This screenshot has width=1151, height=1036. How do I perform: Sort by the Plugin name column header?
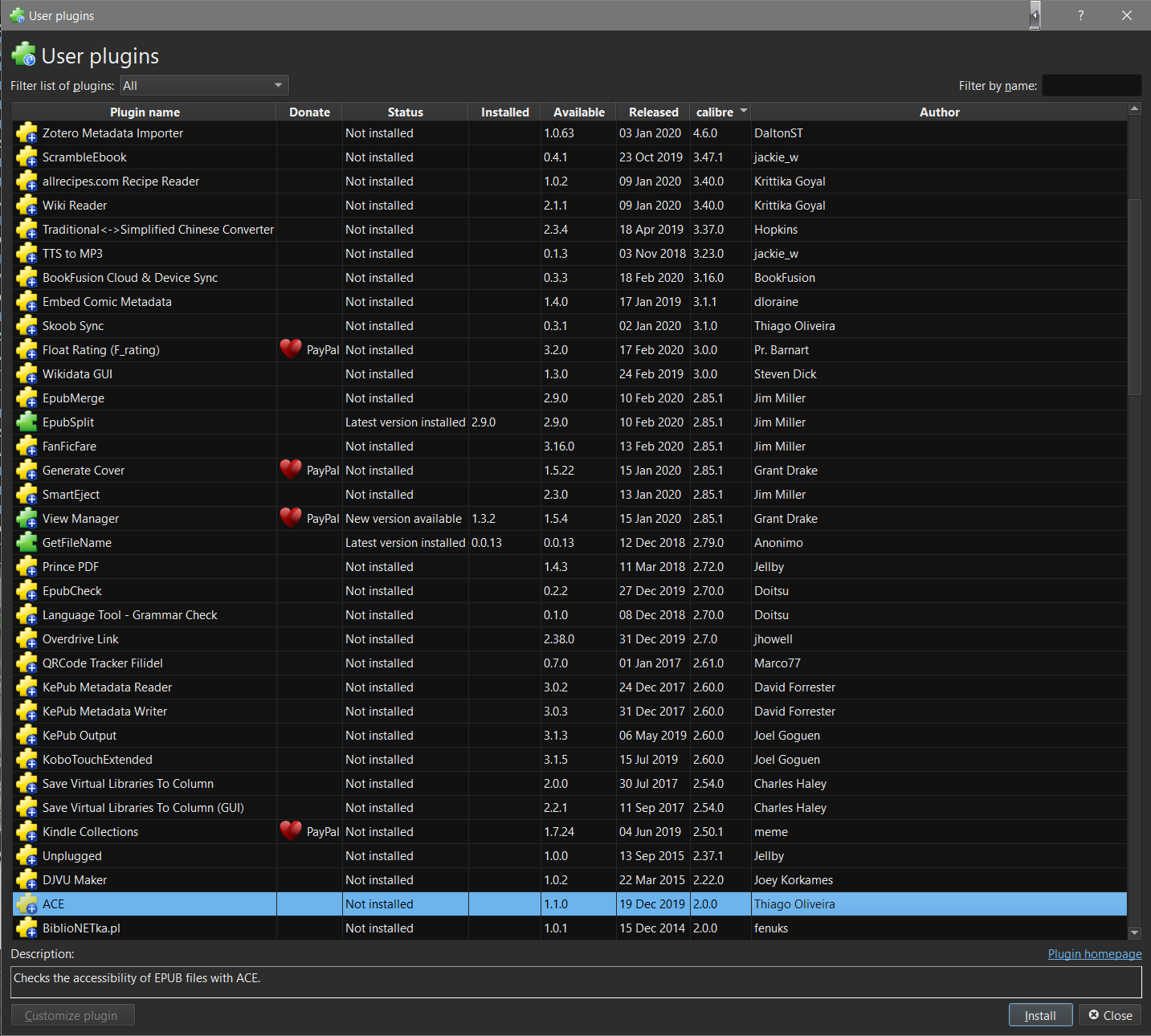coord(145,112)
